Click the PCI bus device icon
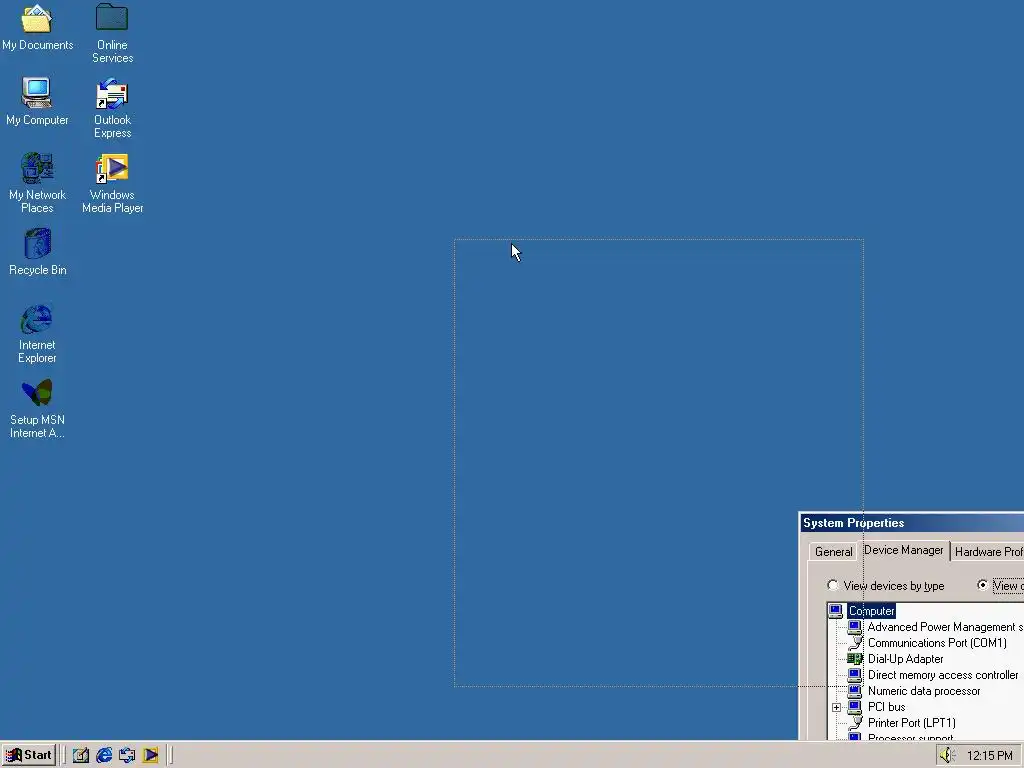1024x768 pixels. pyautogui.click(x=854, y=707)
